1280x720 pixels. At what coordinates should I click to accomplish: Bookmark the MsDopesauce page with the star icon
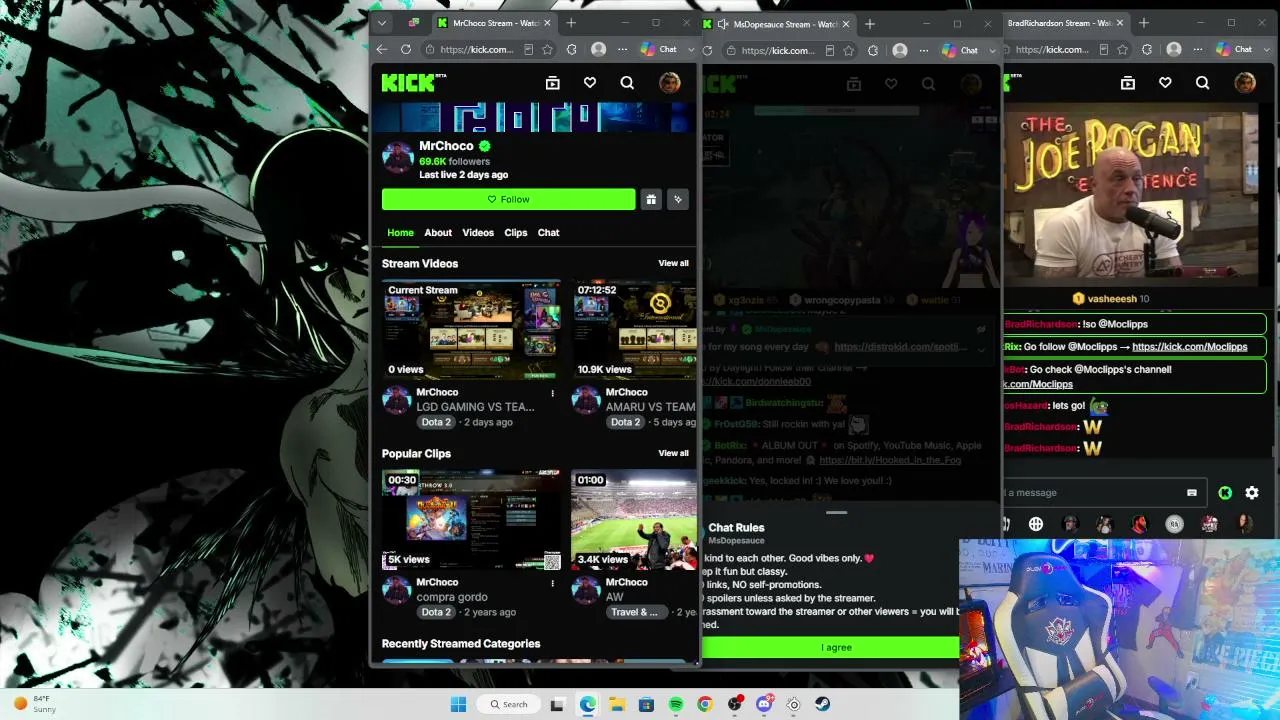[x=849, y=50]
